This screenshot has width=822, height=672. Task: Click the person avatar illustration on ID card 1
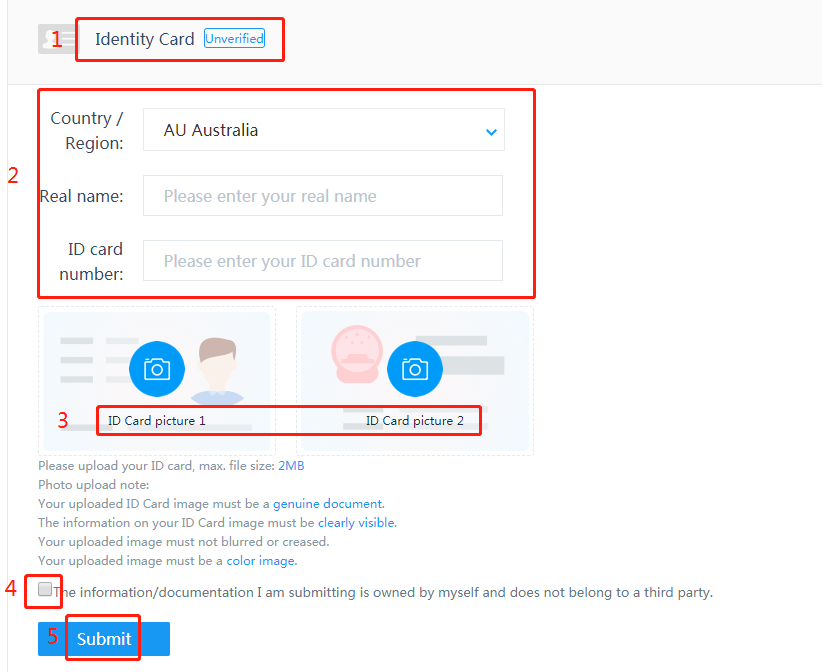(x=217, y=371)
